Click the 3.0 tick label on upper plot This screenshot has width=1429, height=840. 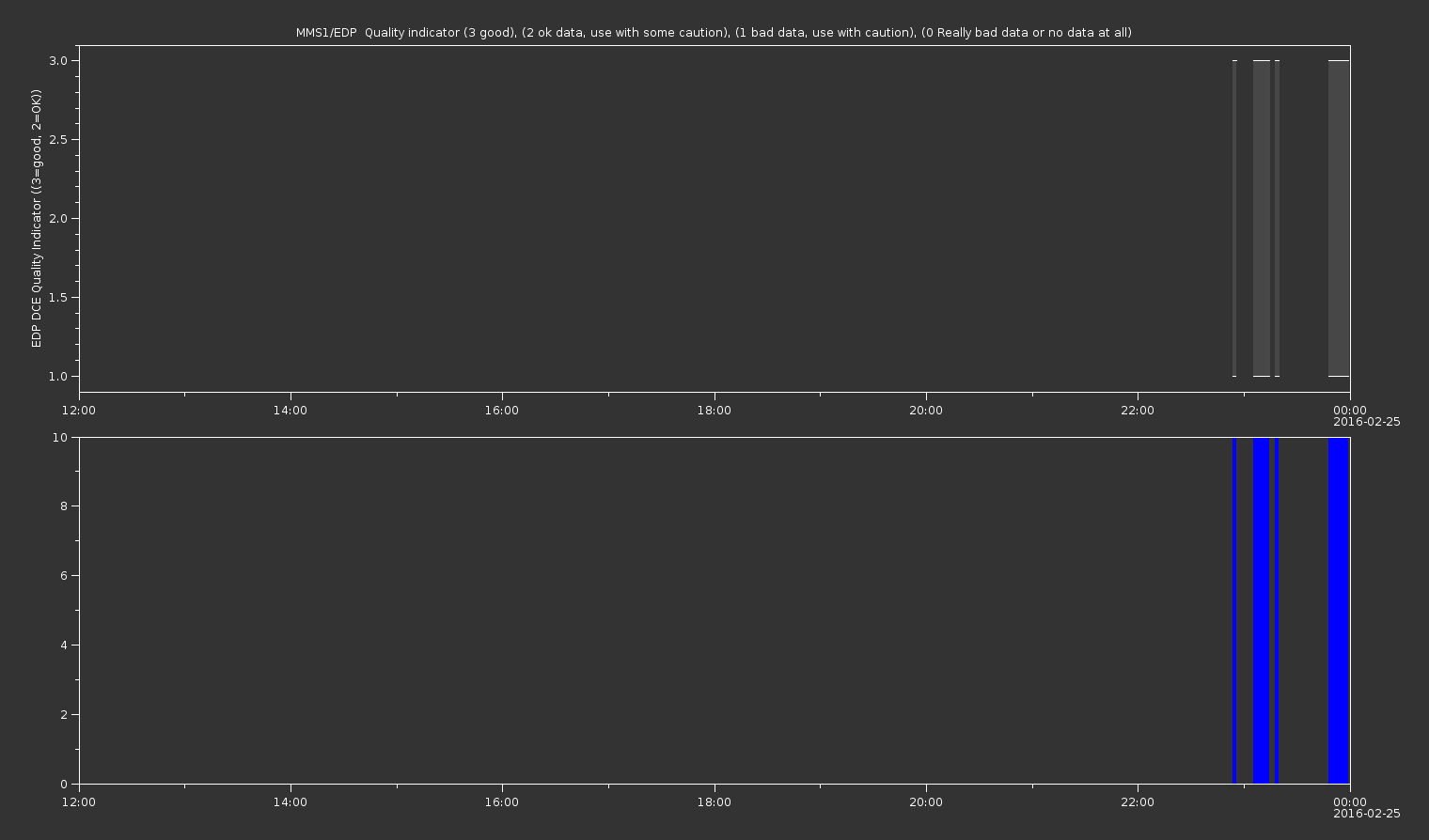coord(58,60)
